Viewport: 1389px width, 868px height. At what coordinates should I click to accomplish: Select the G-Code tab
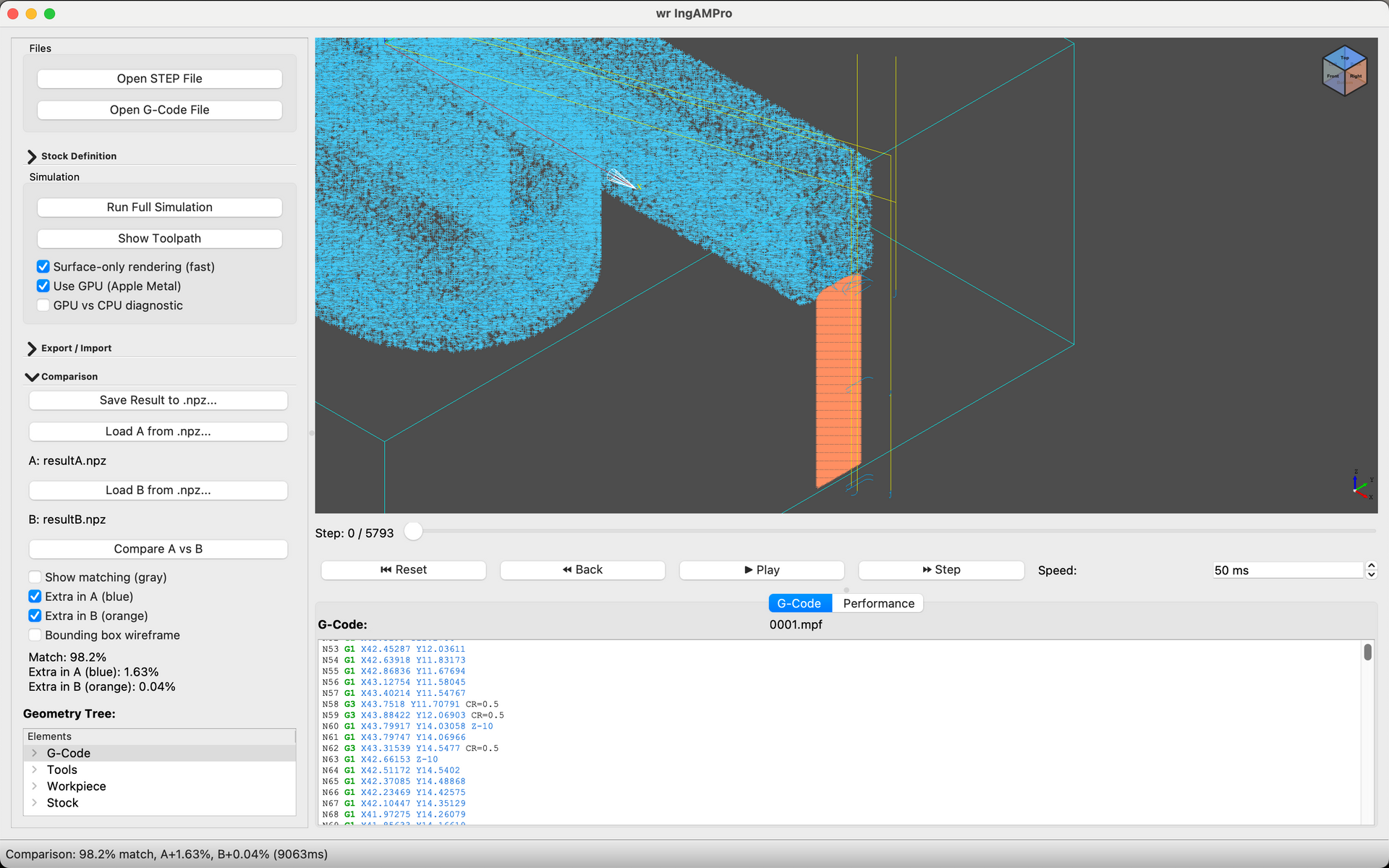point(799,603)
